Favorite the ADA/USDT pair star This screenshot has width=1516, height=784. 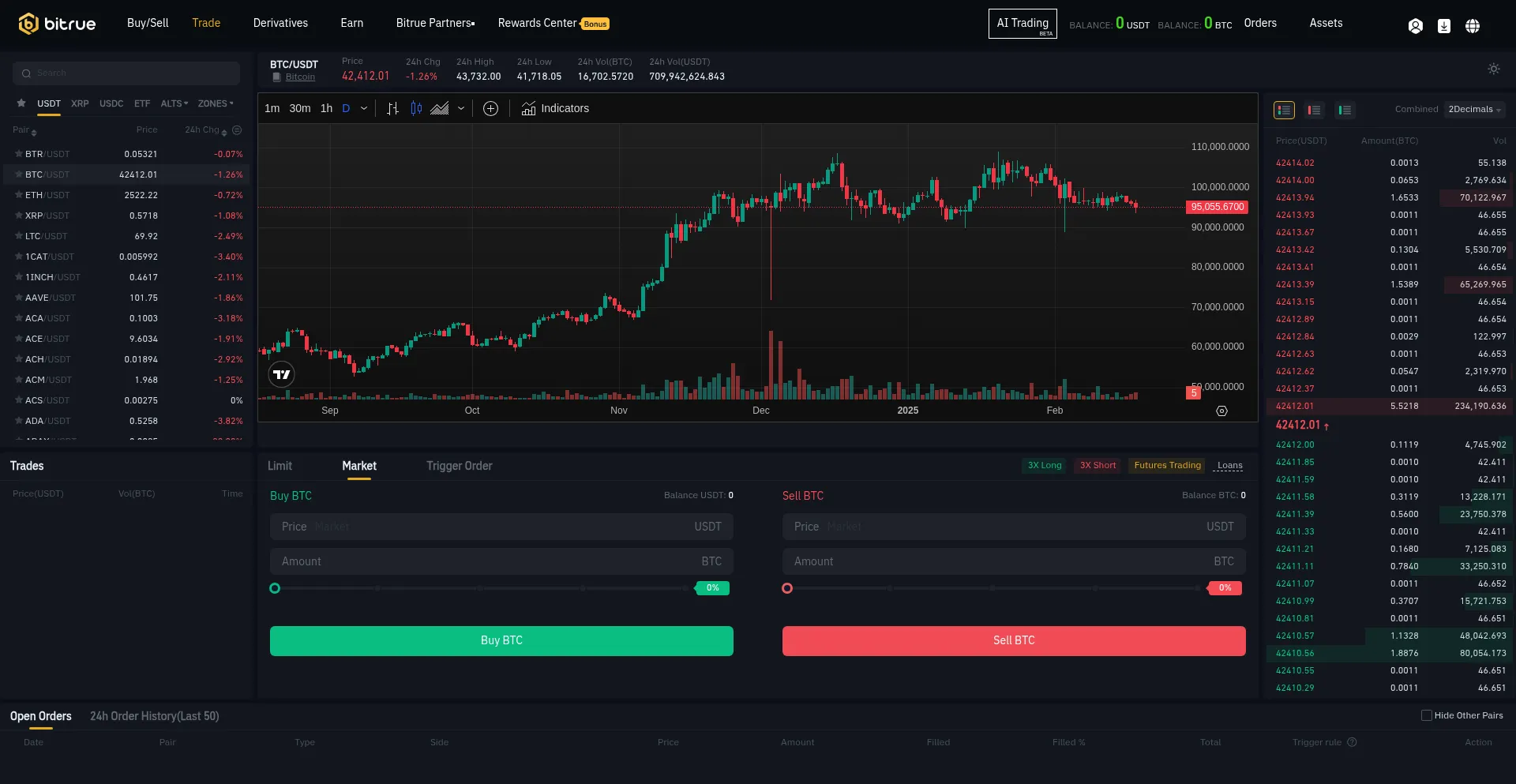[18, 421]
